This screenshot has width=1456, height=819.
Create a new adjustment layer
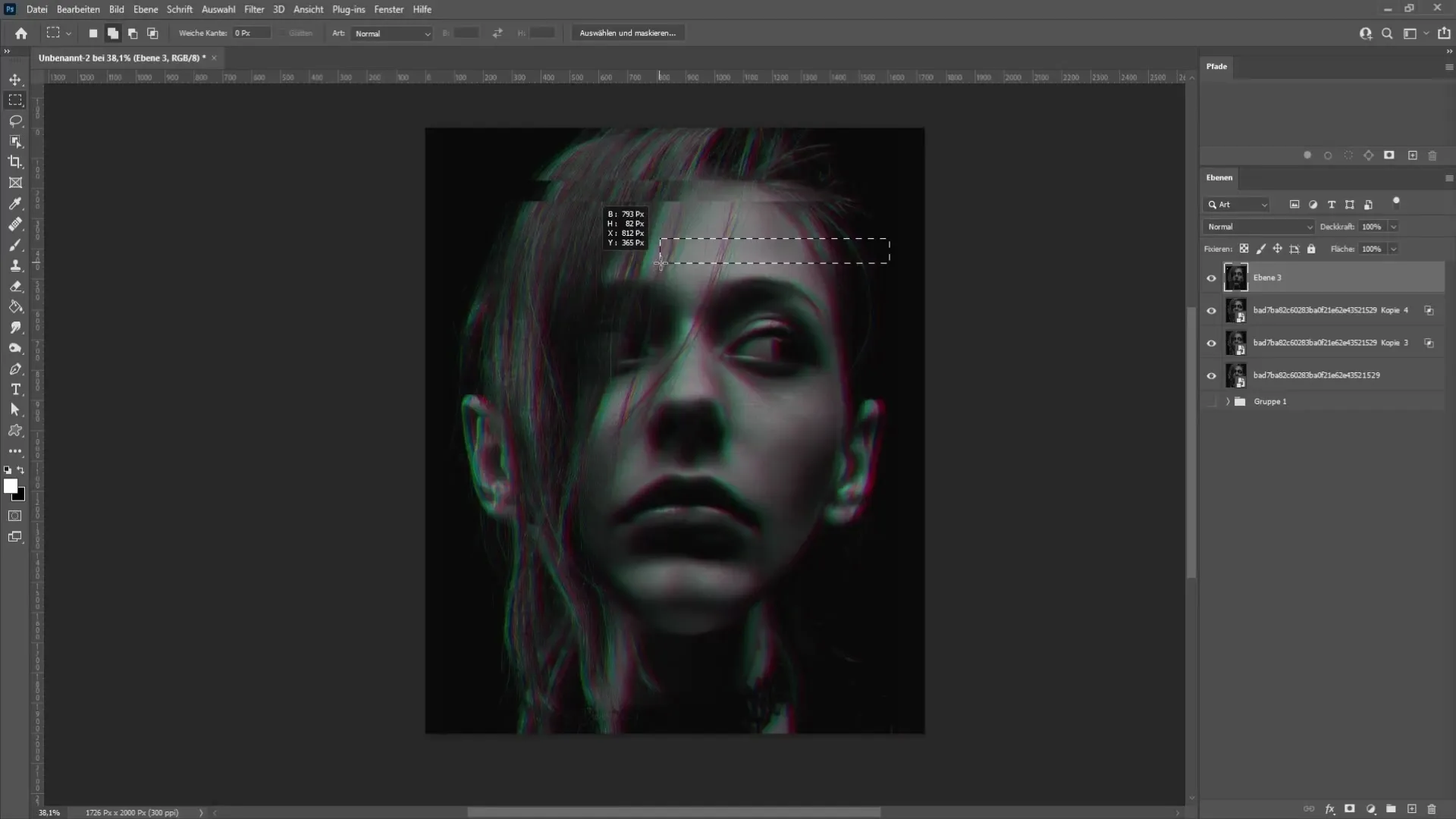tap(1370, 809)
